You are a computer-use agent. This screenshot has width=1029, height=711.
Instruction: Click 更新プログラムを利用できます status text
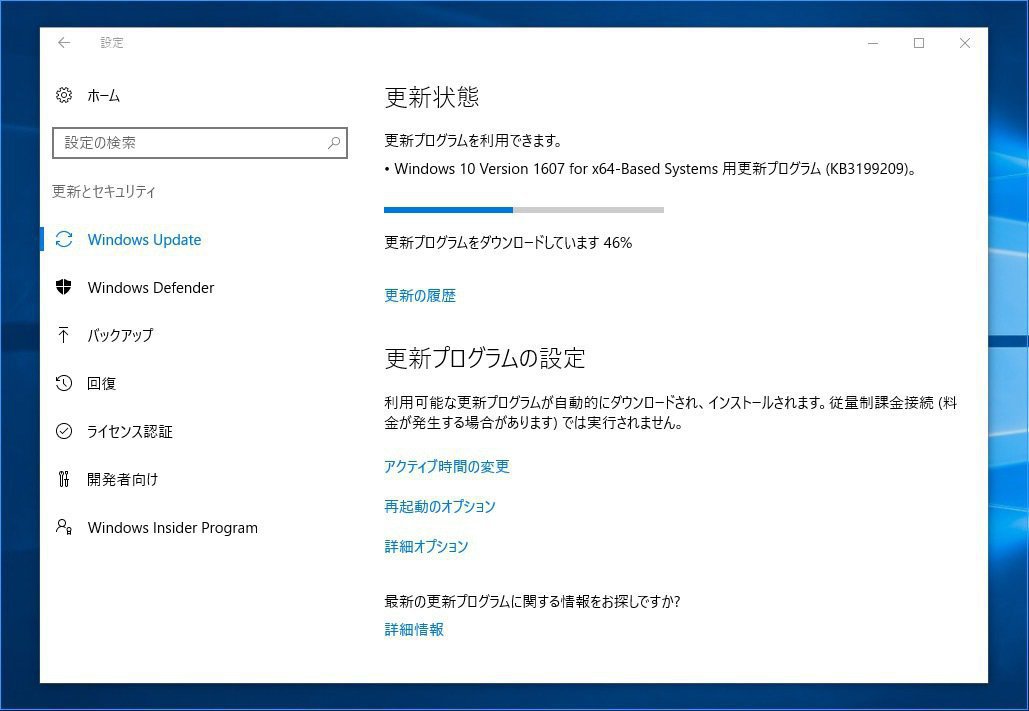pyautogui.click(x=473, y=140)
